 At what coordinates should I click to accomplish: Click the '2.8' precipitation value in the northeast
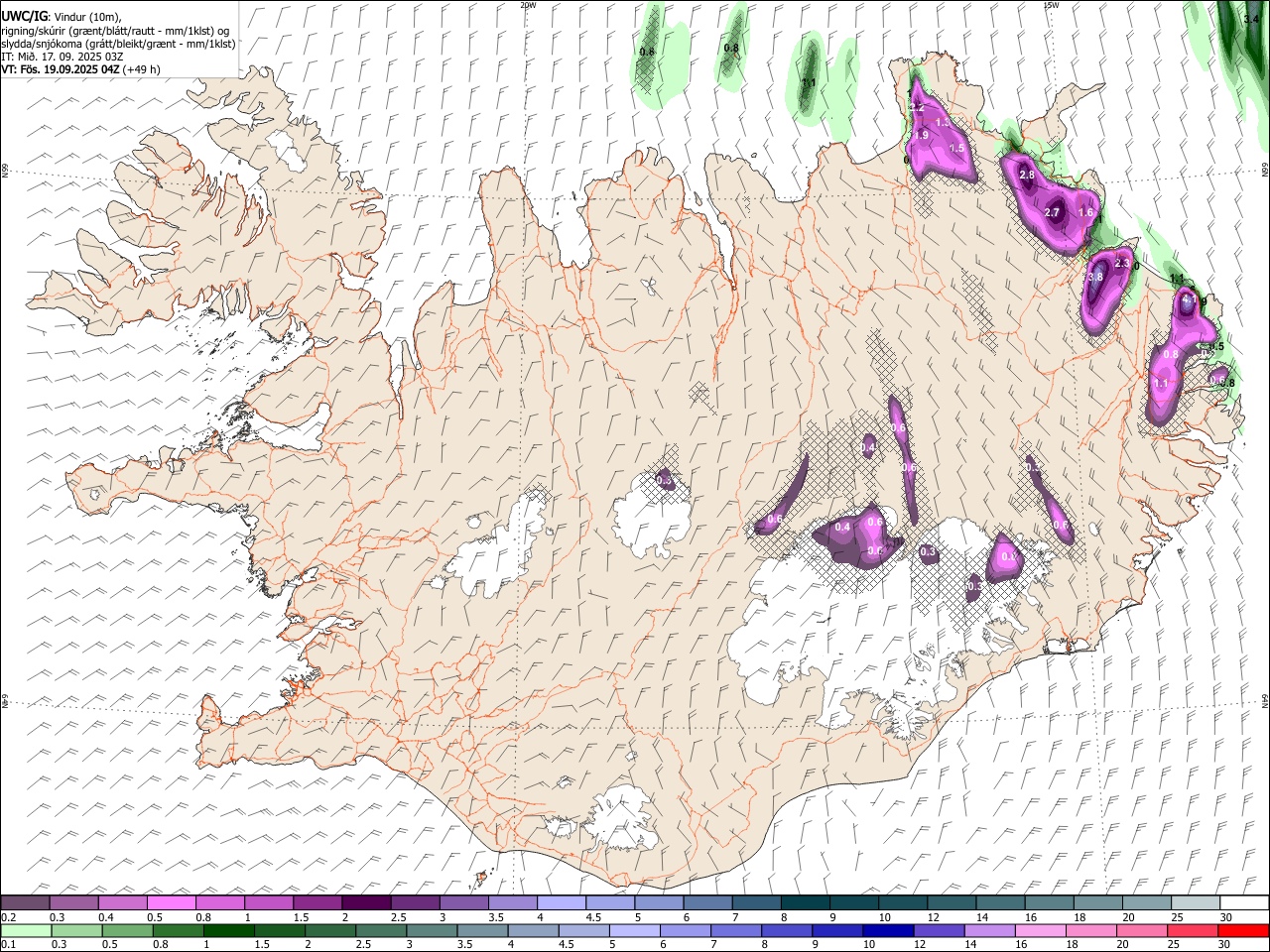click(x=1027, y=176)
